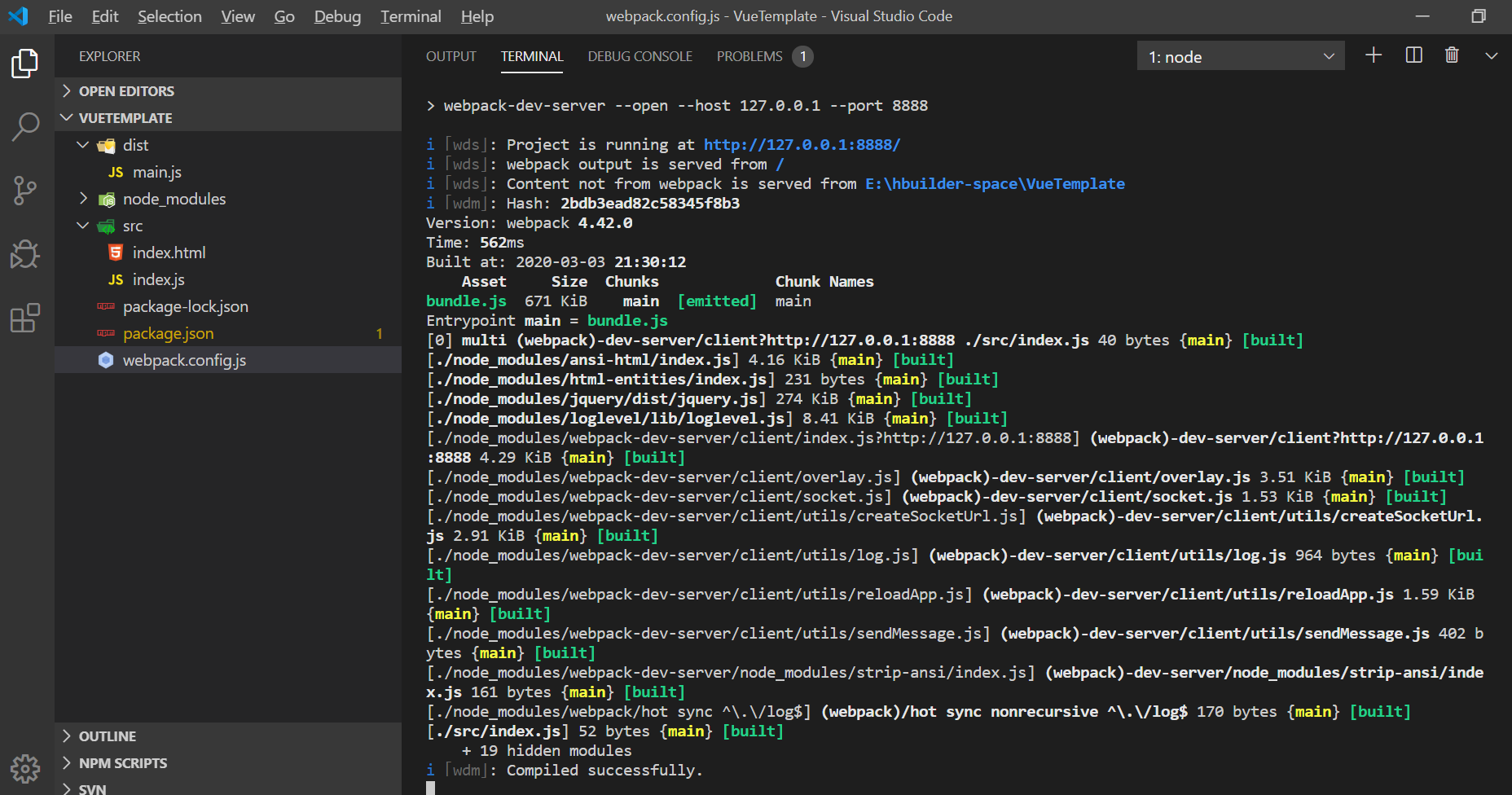Screen dimensions: 1512x795
Task: Click the npm icon of package-lock.json
Action: pyautogui.click(x=106, y=306)
